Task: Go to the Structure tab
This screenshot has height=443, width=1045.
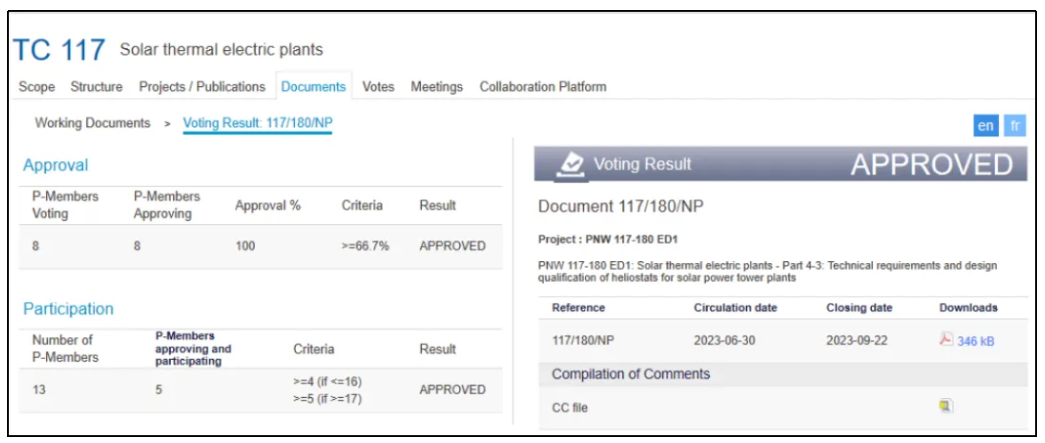Action: tap(96, 87)
